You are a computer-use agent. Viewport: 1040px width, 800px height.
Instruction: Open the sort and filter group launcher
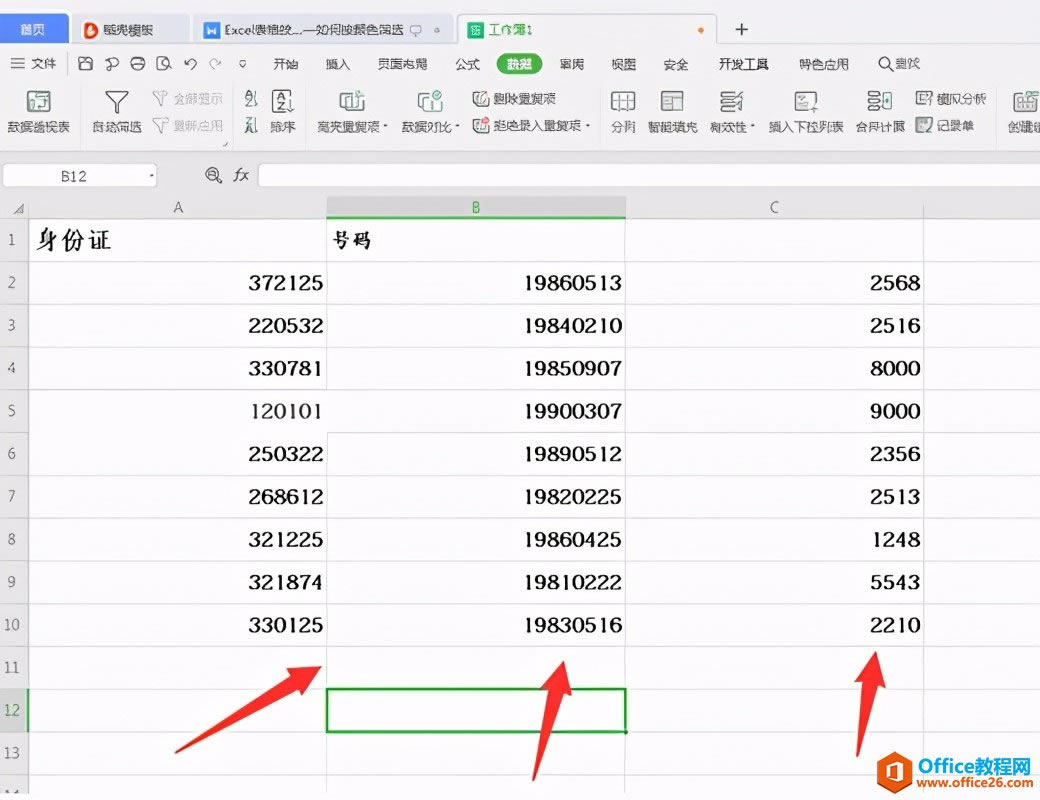click(225, 143)
